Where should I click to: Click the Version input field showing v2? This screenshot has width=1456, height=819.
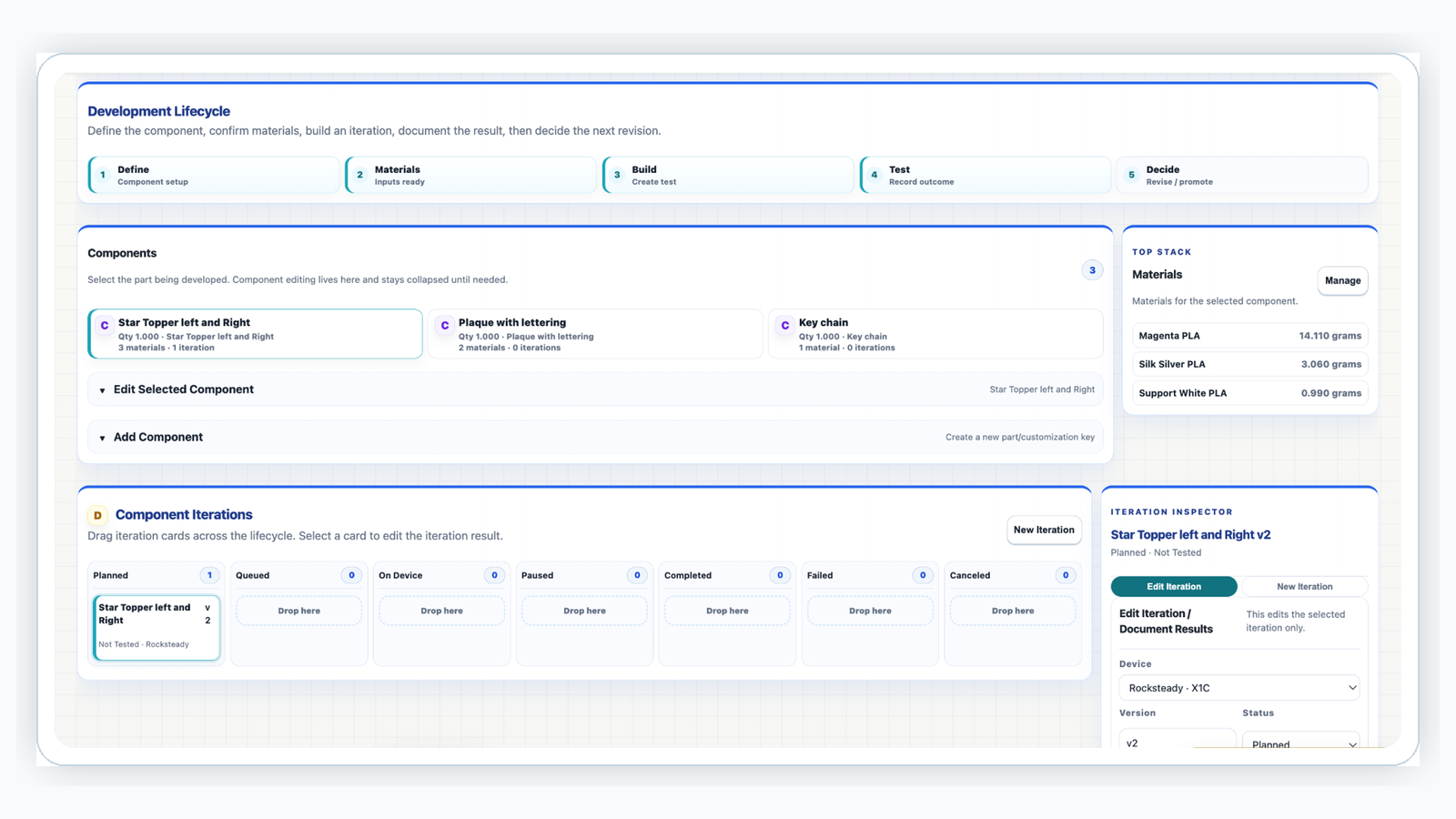[1177, 739]
